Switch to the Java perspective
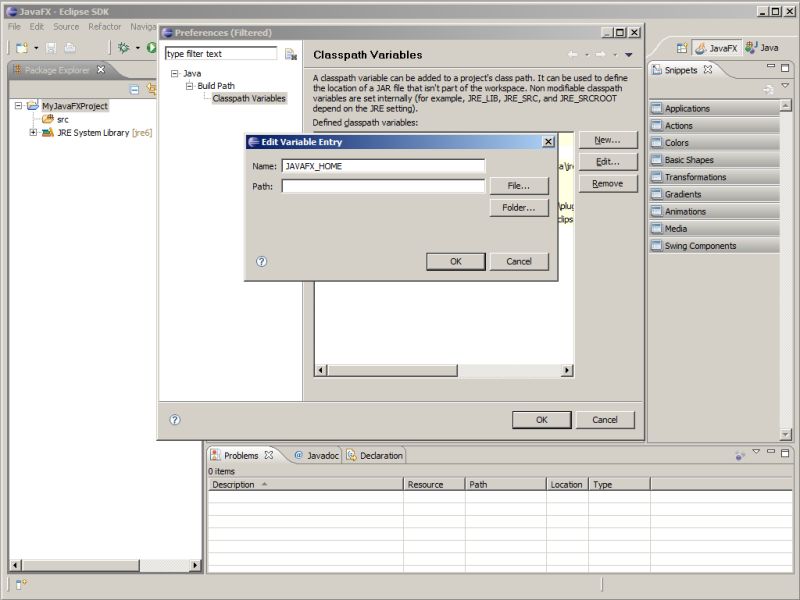This screenshot has height=600, width=800. pos(762,48)
